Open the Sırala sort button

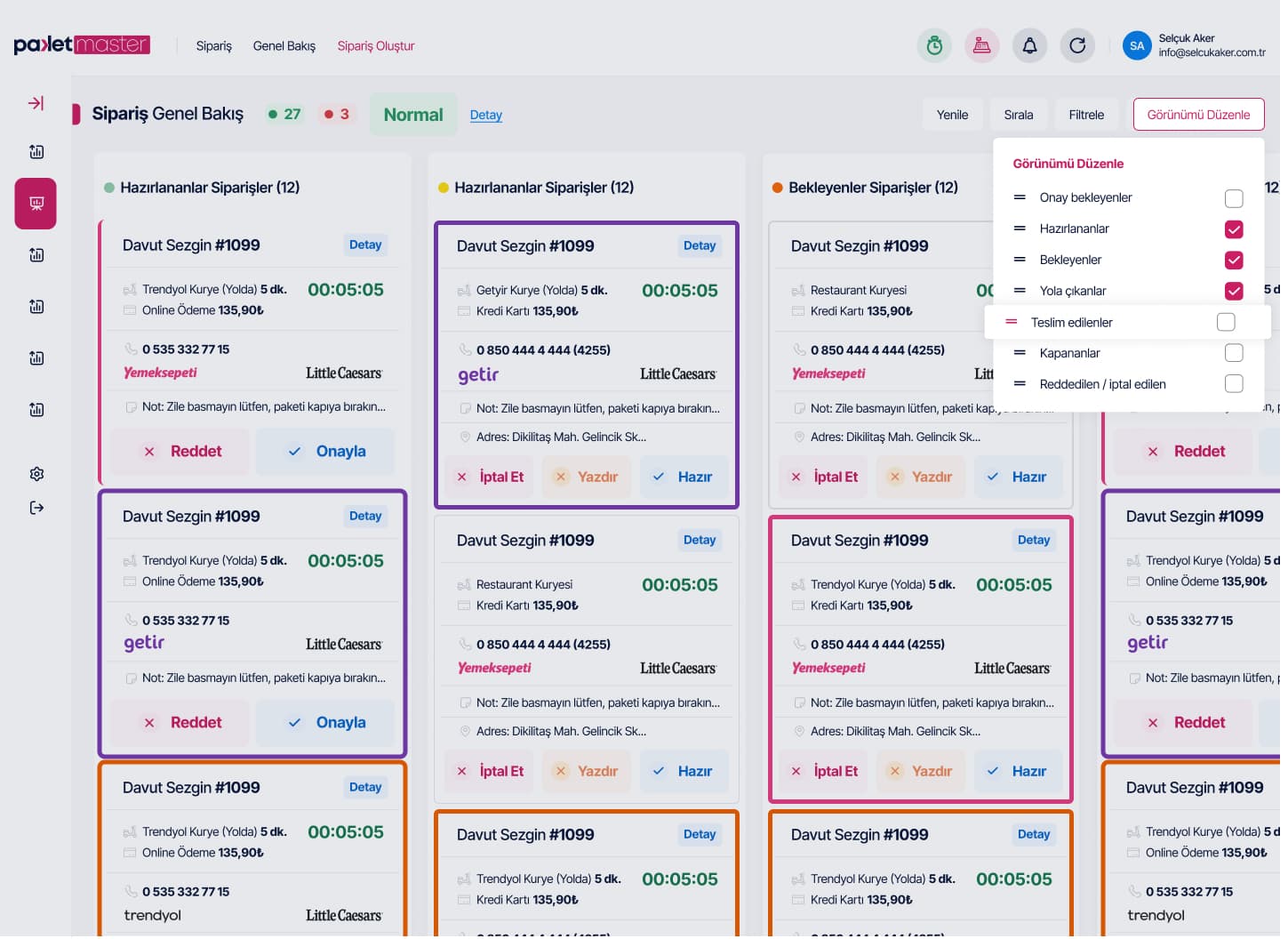point(1019,115)
